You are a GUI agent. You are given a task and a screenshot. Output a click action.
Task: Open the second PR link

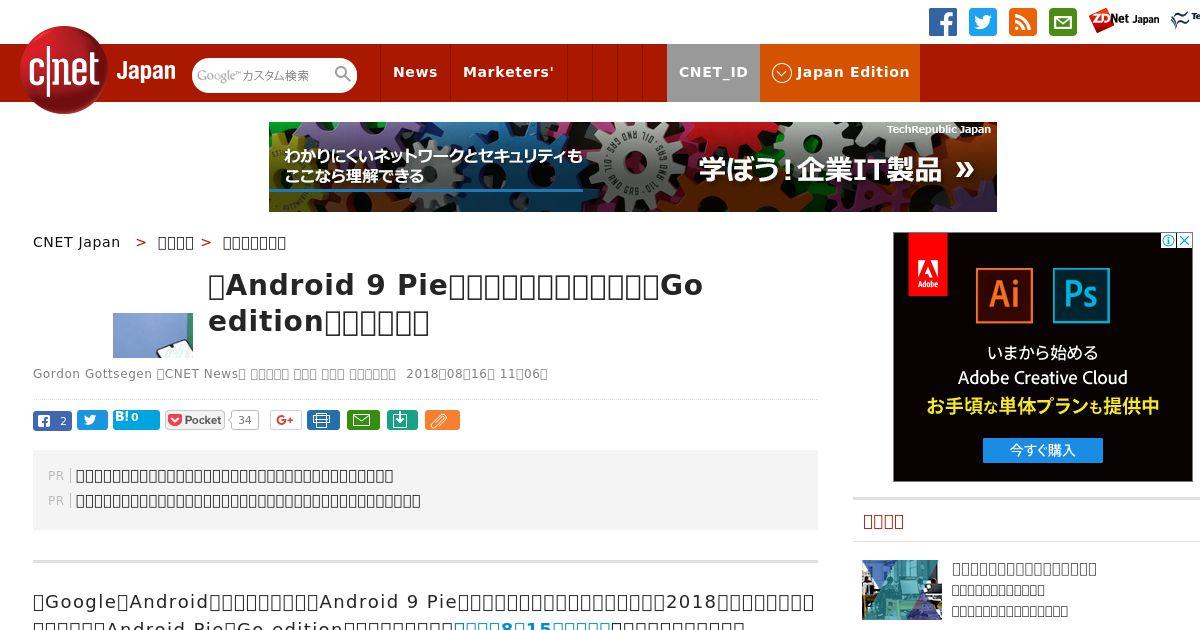pyautogui.click(x=248, y=501)
